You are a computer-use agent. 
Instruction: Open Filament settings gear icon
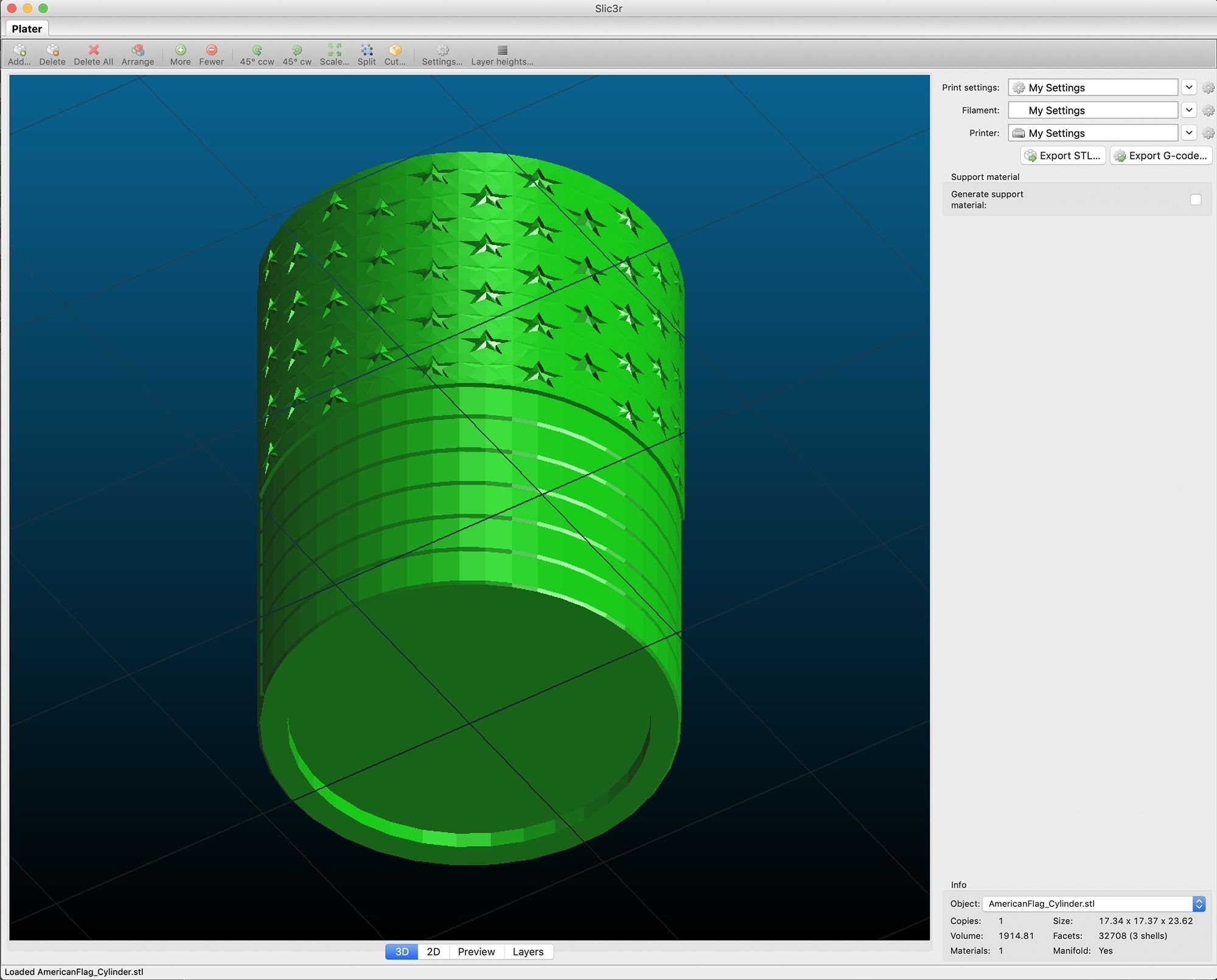click(x=1208, y=110)
